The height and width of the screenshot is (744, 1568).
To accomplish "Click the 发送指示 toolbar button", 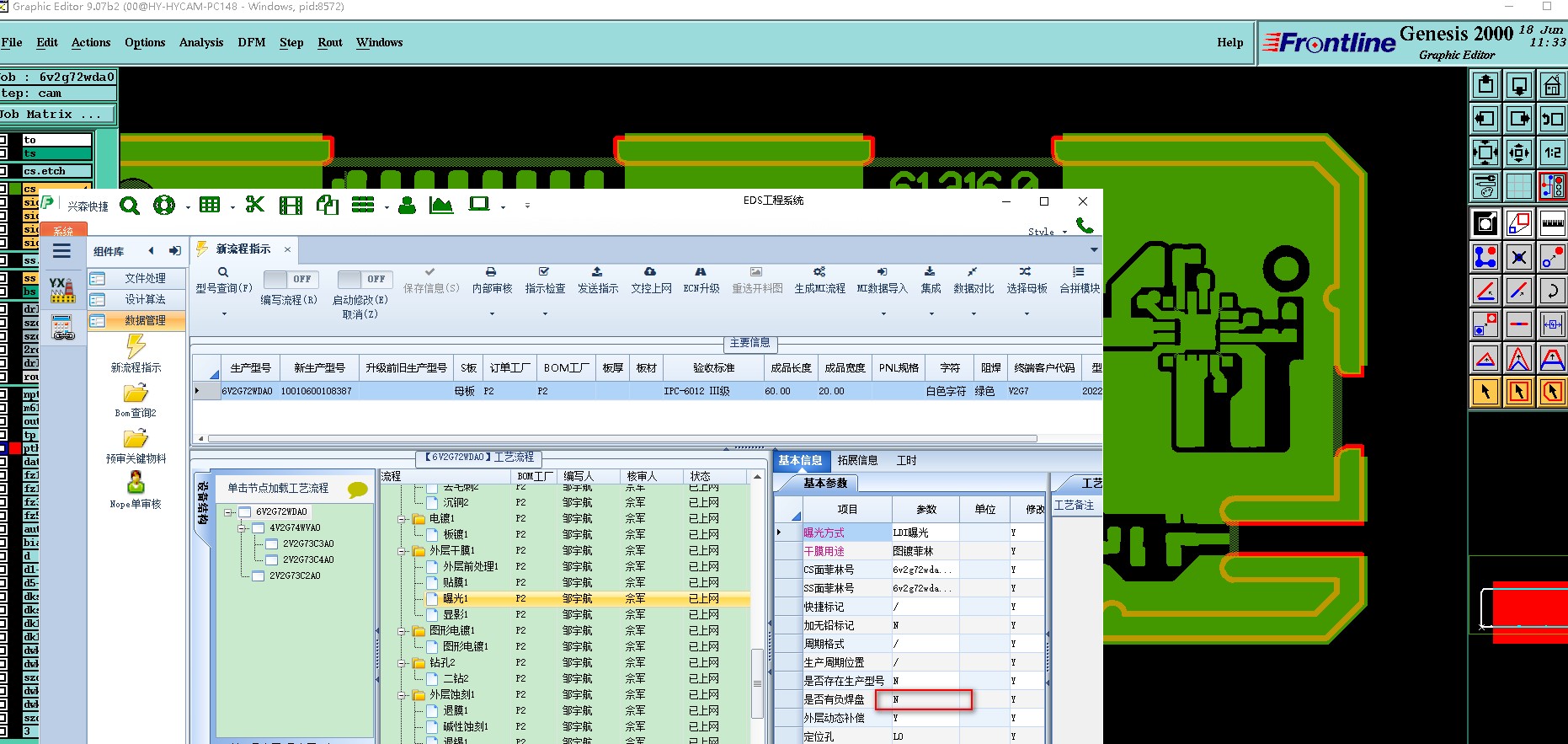I will tap(598, 281).
